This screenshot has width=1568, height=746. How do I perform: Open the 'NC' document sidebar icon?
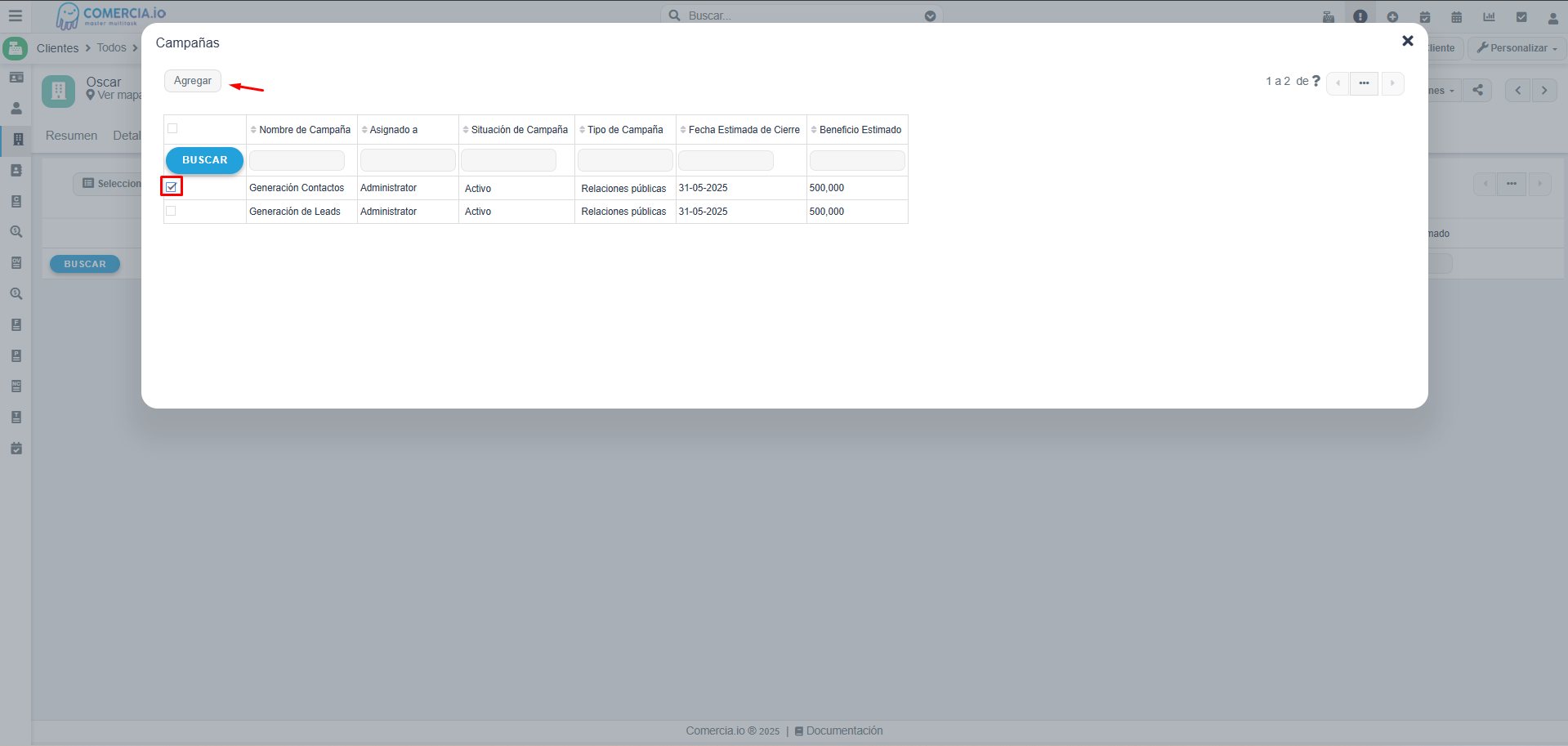point(16,386)
